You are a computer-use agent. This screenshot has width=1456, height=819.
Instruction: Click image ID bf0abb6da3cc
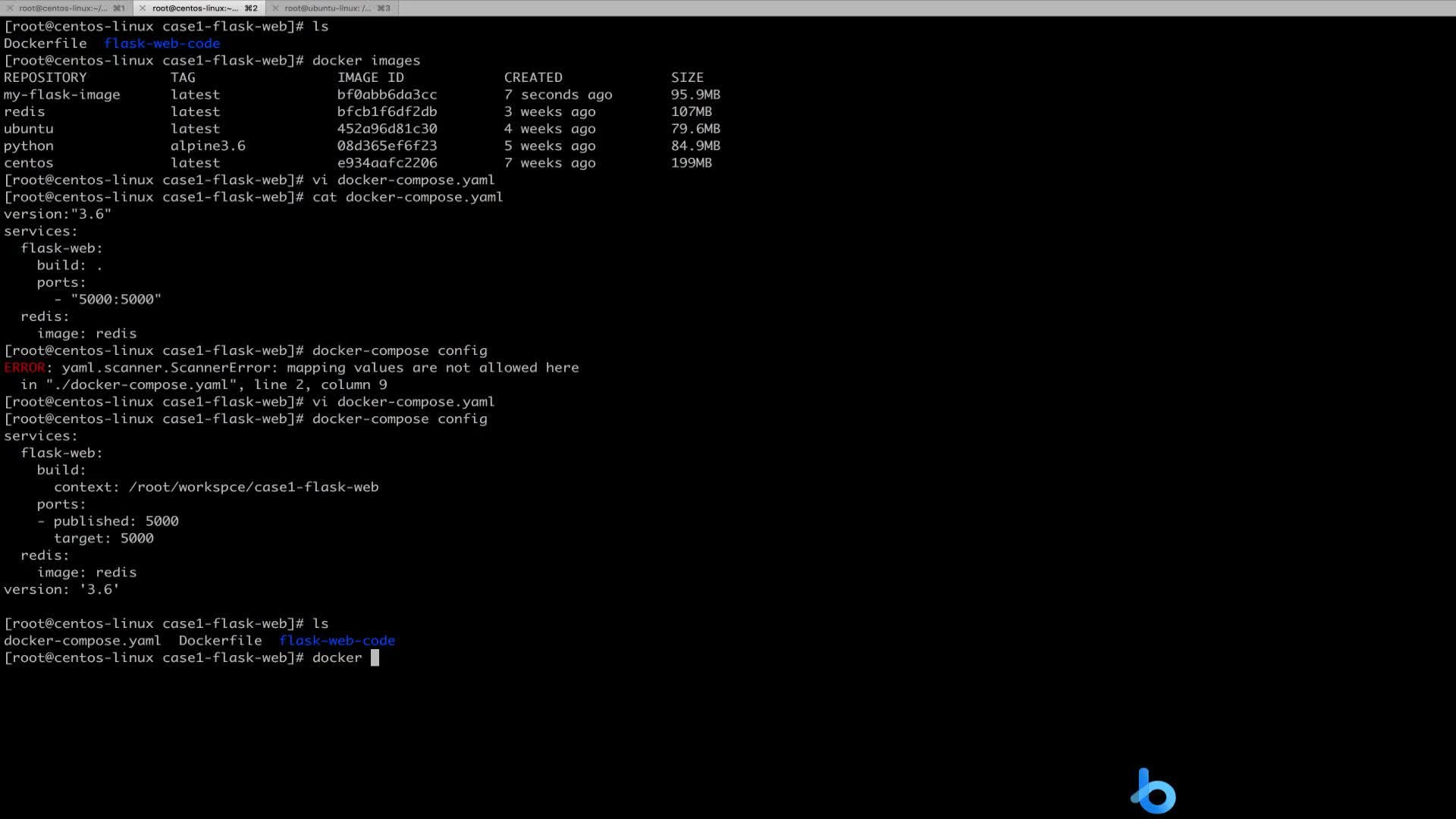click(x=387, y=95)
